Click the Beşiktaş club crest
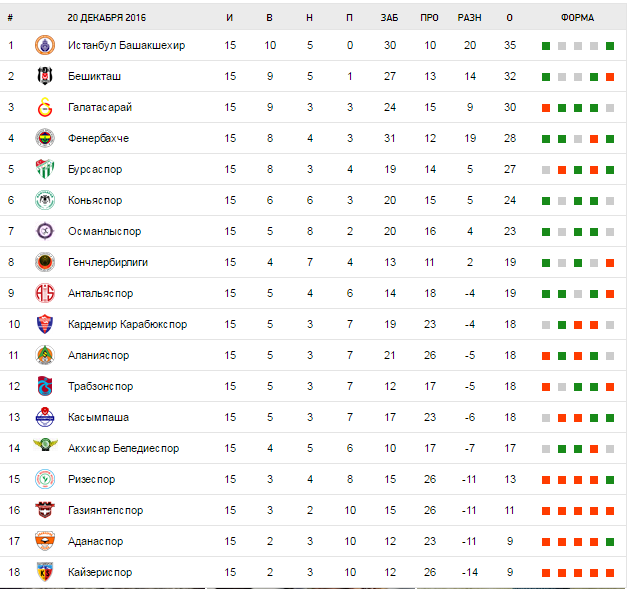The image size is (629, 589). tap(44, 76)
